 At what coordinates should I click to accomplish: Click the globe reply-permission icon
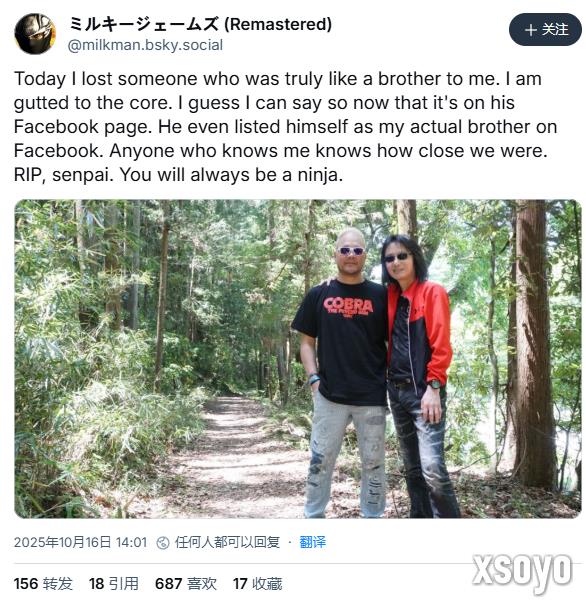(x=163, y=543)
